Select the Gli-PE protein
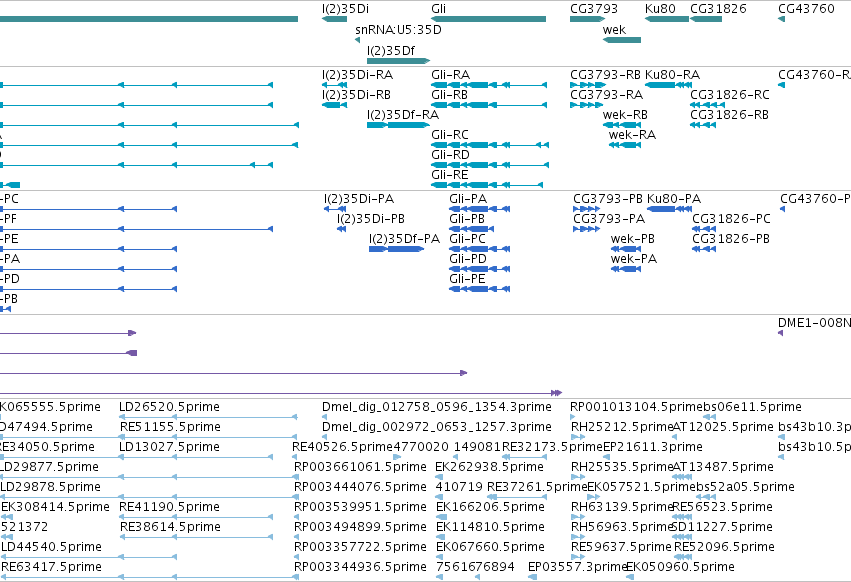851x582 pixels. [x=479, y=289]
